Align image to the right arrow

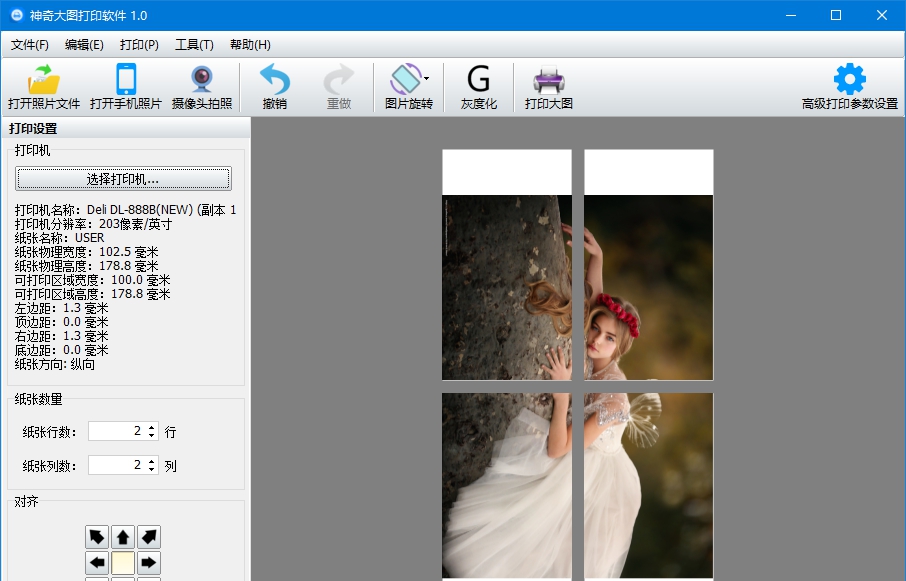149,562
